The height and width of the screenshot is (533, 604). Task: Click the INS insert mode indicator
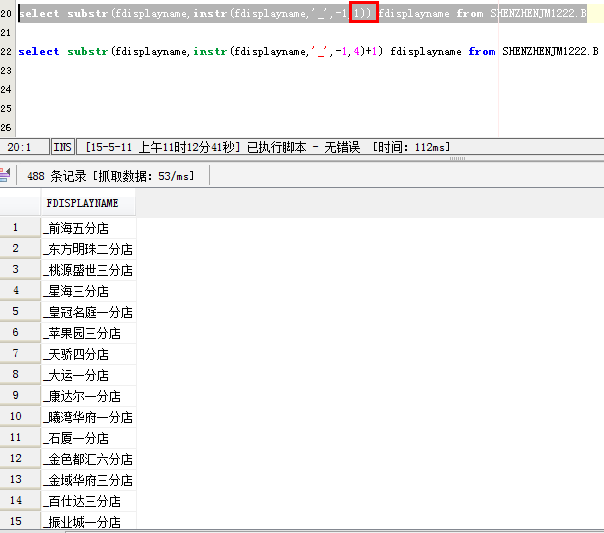pos(62,147)
